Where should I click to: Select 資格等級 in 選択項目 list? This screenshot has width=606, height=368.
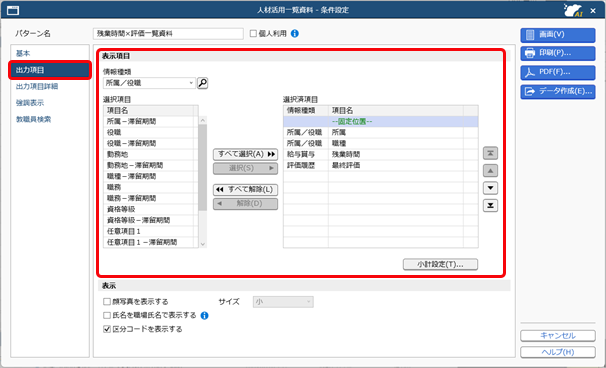coord(151,209)
